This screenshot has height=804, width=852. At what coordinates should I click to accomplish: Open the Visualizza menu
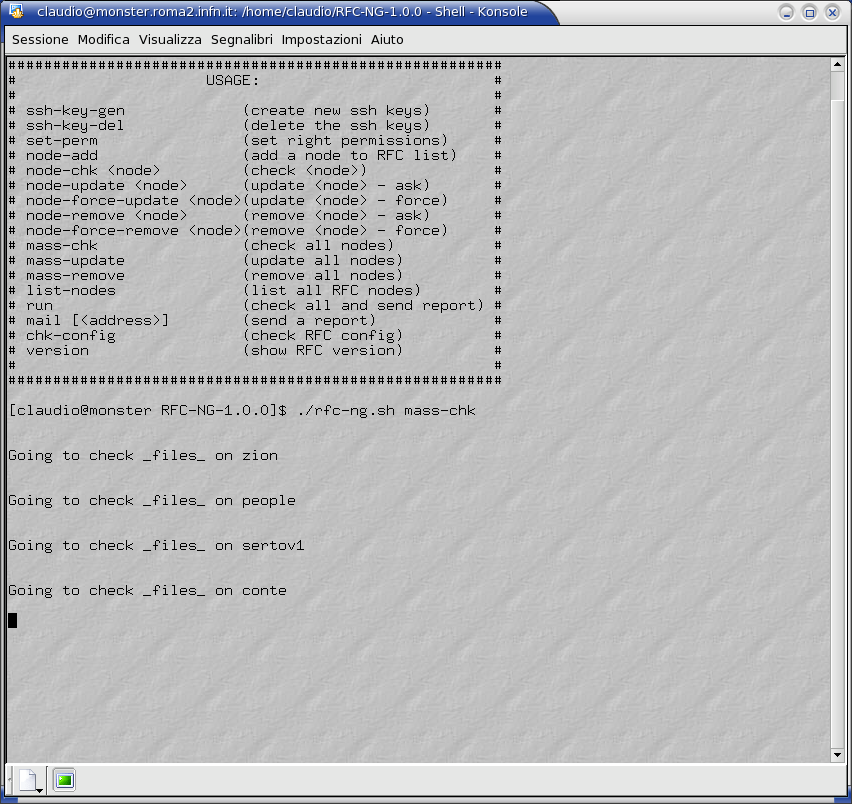170,40
